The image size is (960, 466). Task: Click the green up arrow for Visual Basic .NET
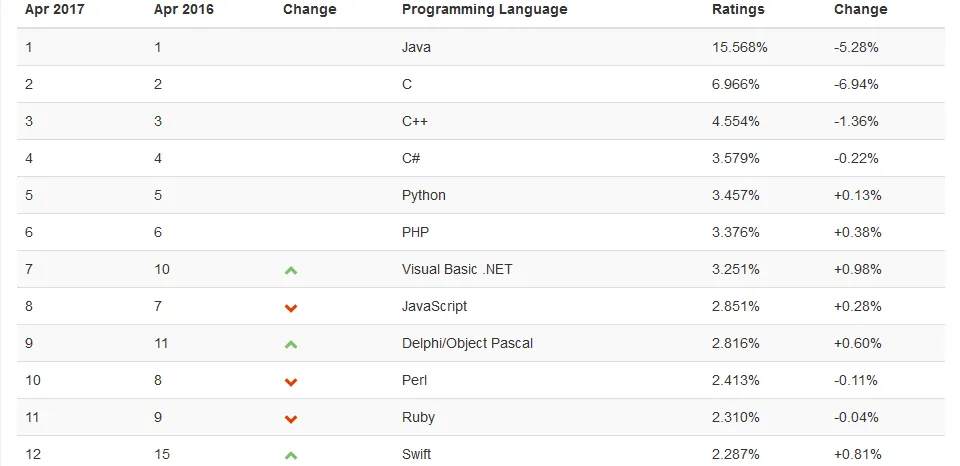pos(291,270)
